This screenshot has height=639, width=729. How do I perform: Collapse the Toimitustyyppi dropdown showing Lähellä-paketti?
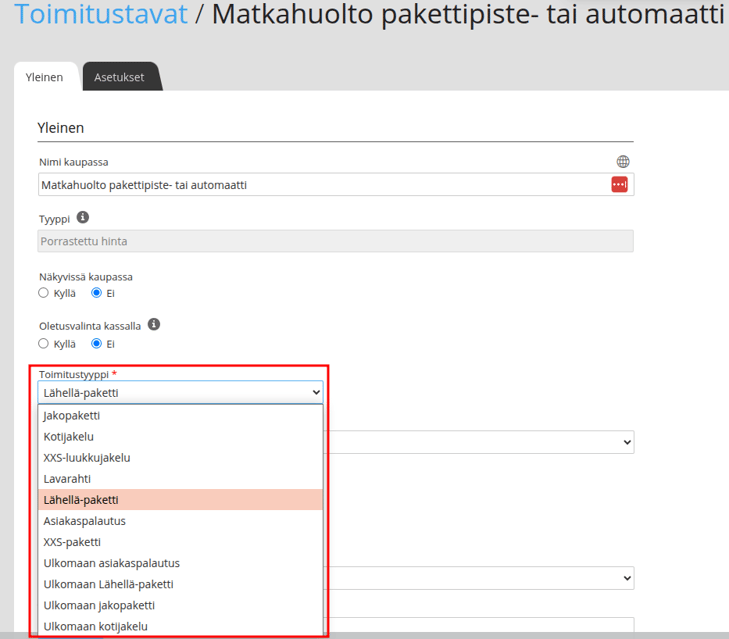(x=180, y=393)
